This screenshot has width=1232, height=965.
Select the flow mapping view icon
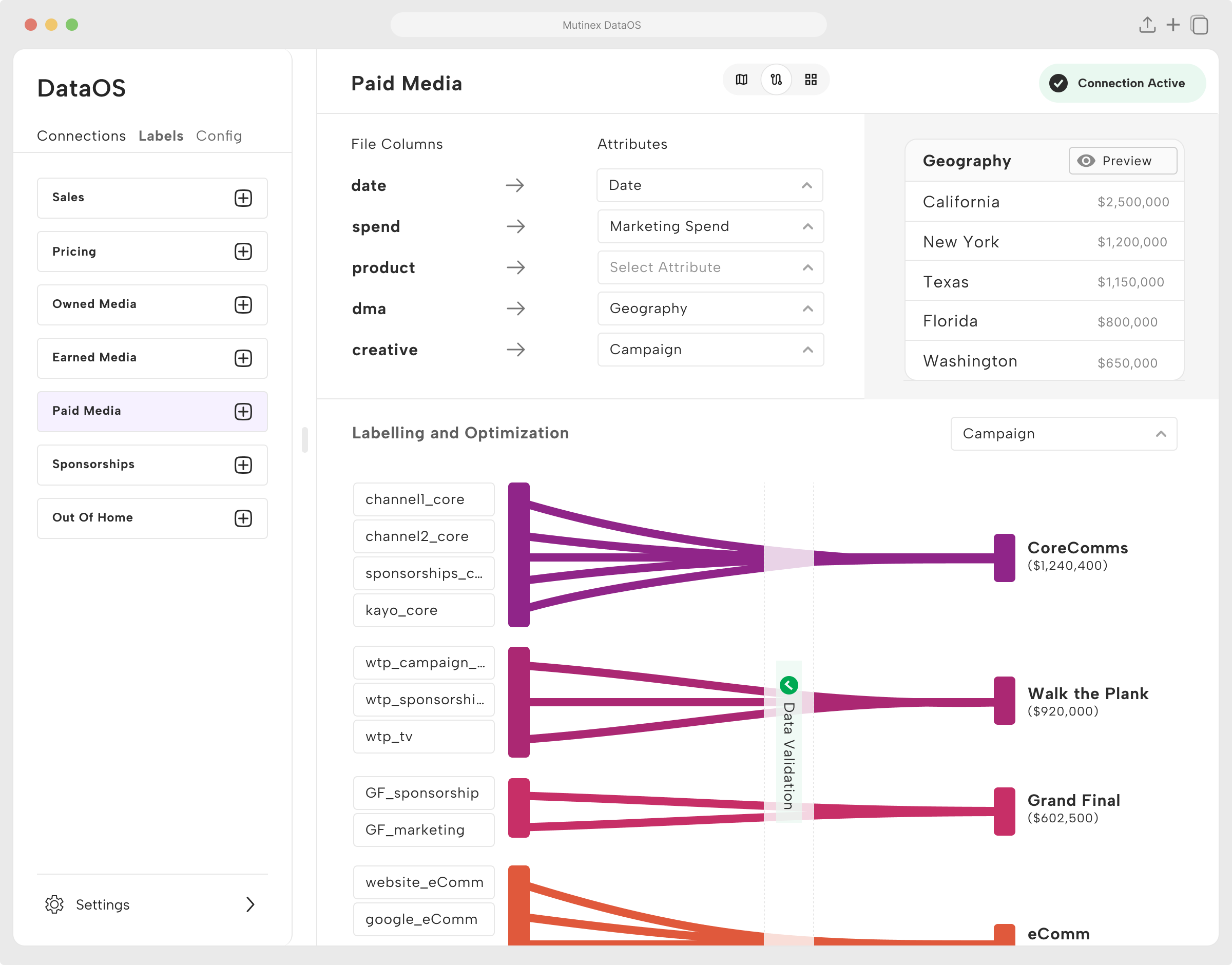[776, 80]
